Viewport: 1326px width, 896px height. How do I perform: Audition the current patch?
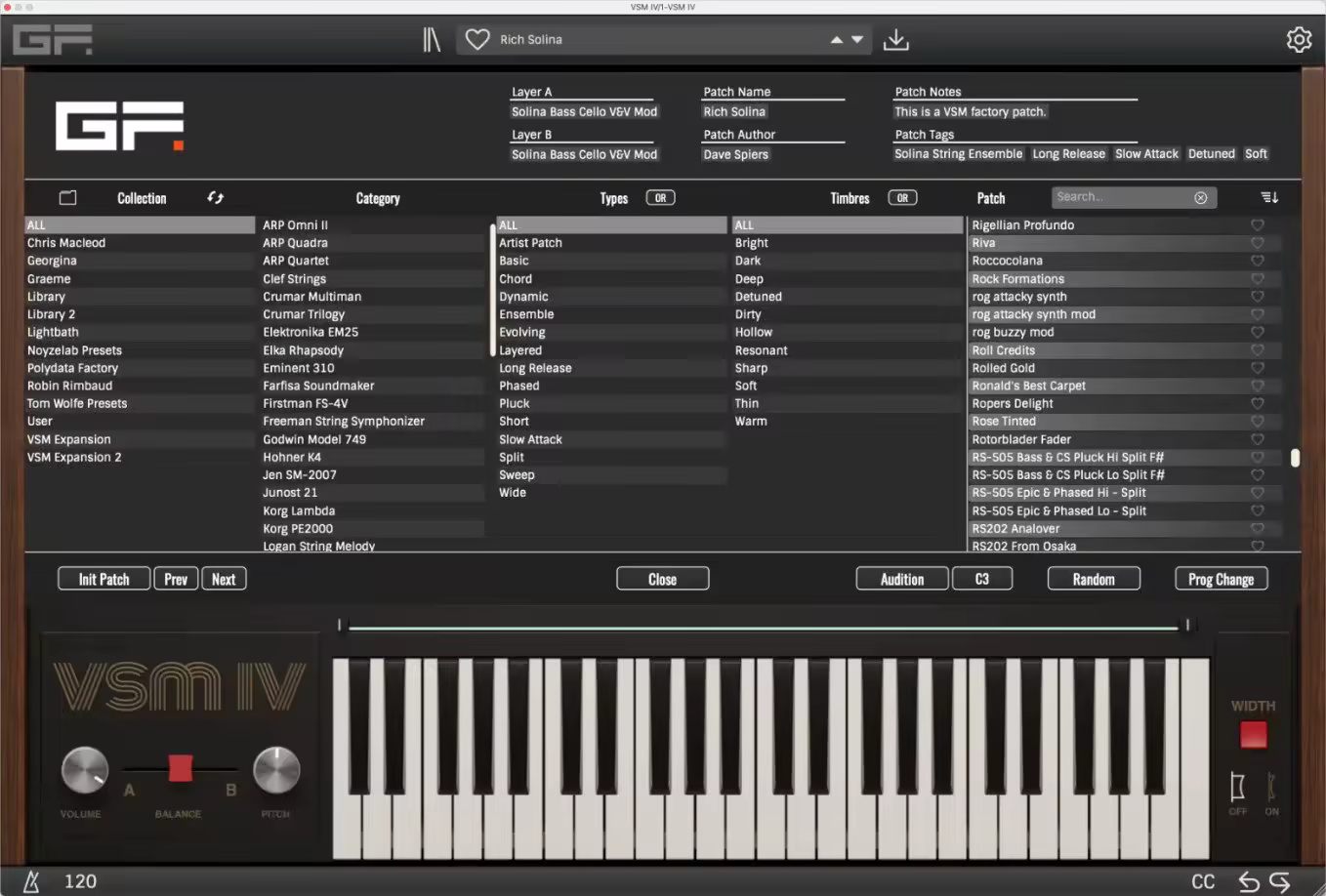901,578
